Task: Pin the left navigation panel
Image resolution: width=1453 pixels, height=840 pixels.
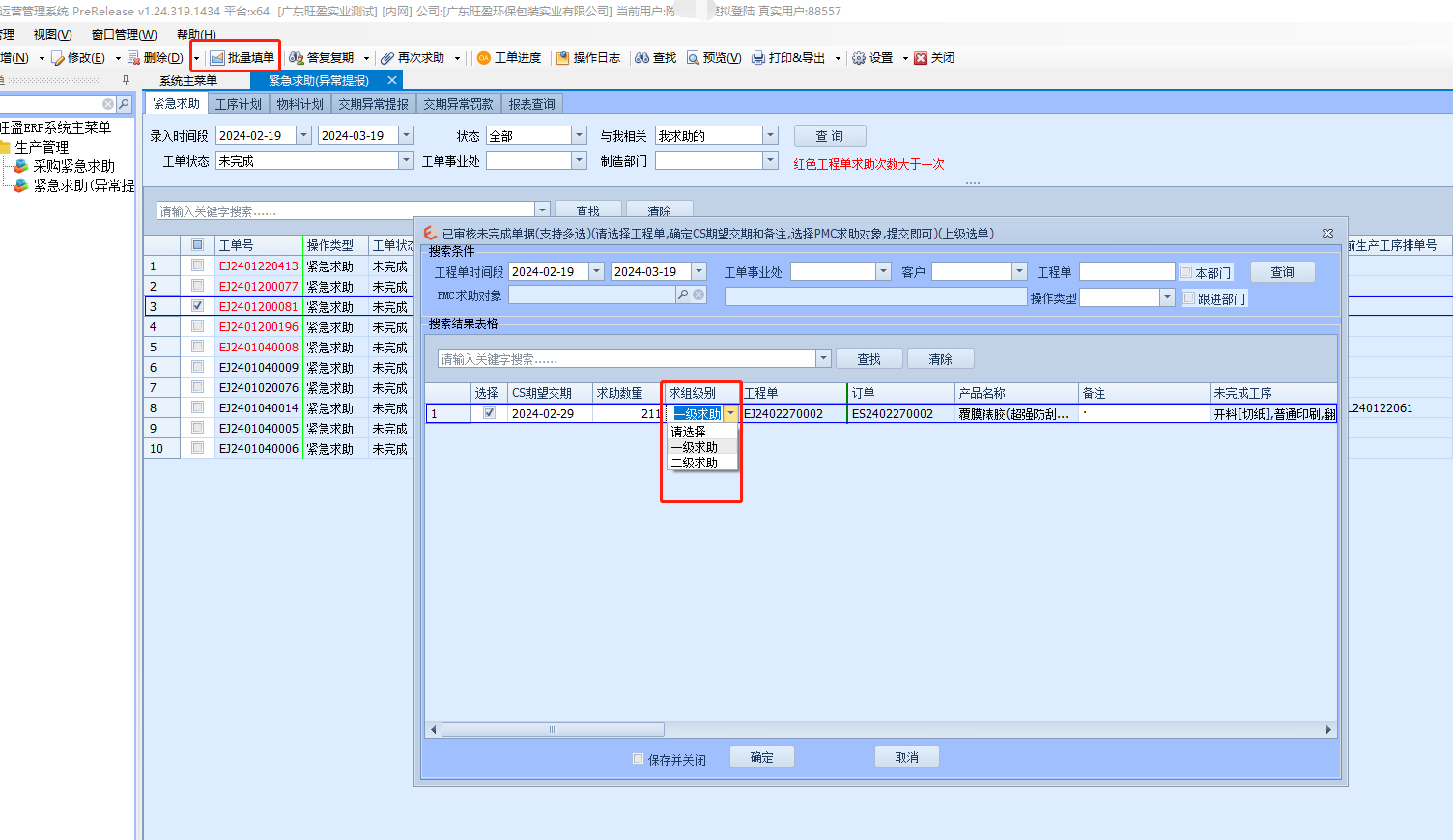Action: 126,80
